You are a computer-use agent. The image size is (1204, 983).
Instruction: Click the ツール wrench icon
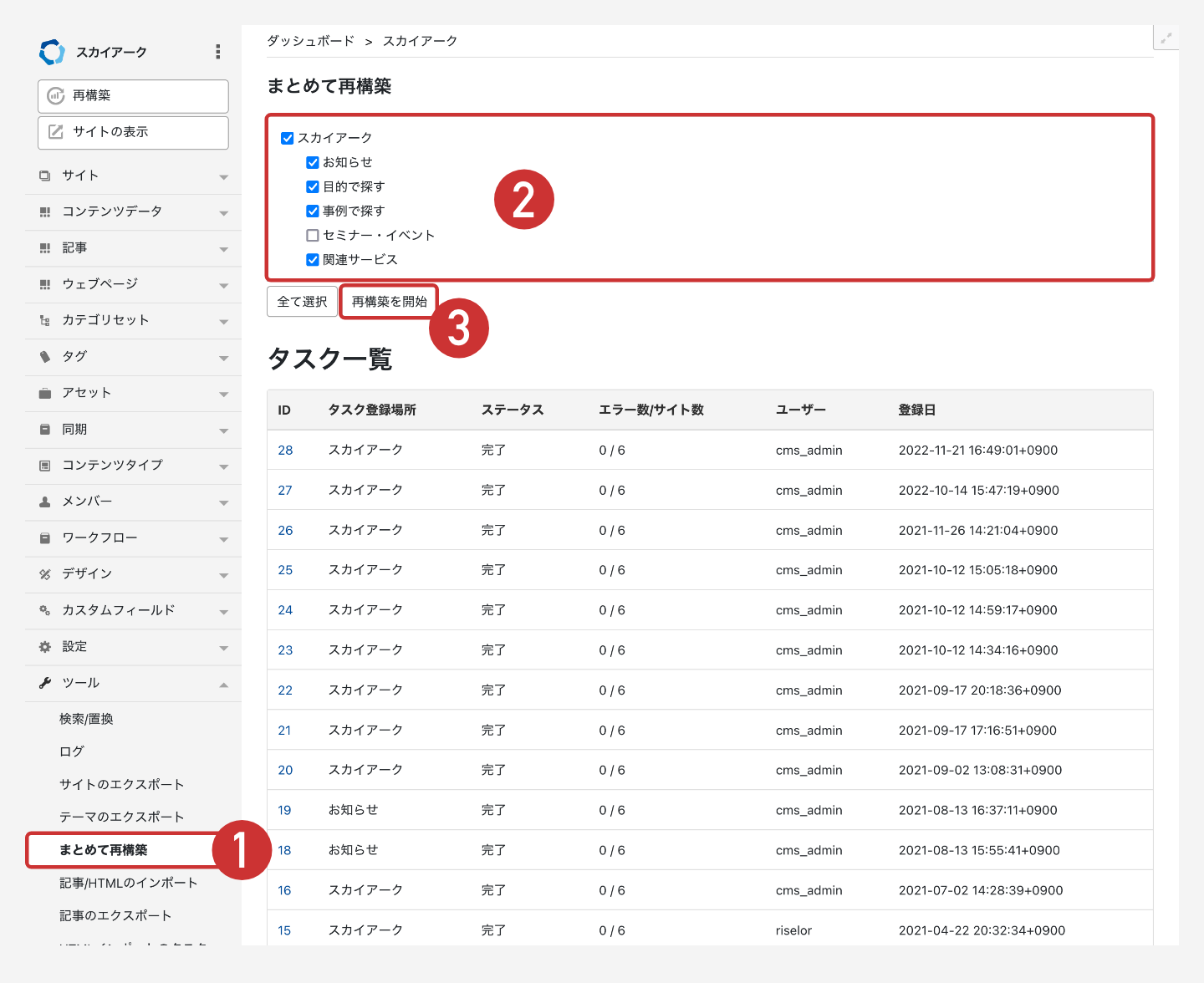[45, 683]
